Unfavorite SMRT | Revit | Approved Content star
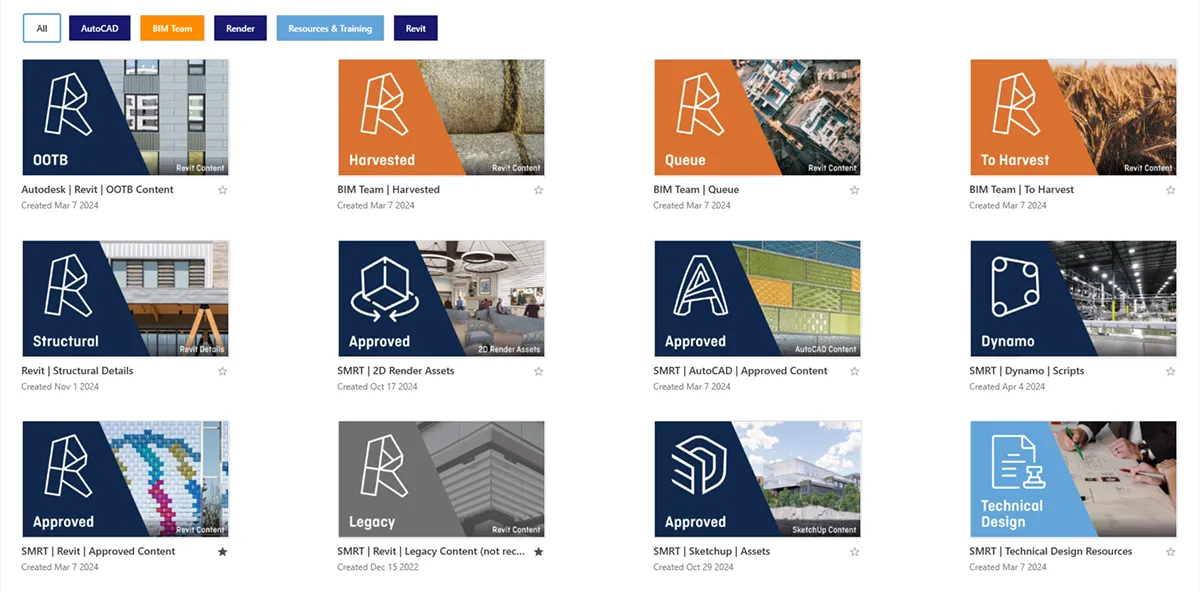 pos(222,552)
